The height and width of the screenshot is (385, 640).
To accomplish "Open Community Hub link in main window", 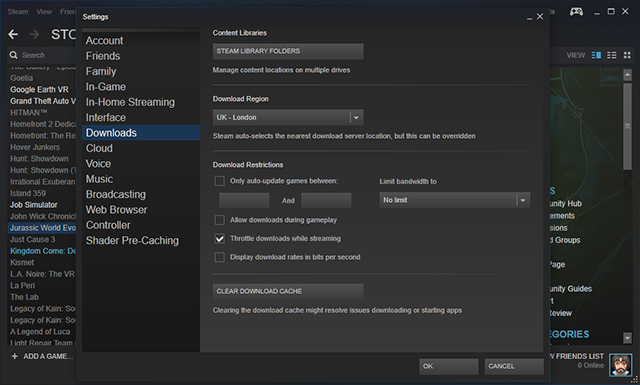I will coord(566,203).
